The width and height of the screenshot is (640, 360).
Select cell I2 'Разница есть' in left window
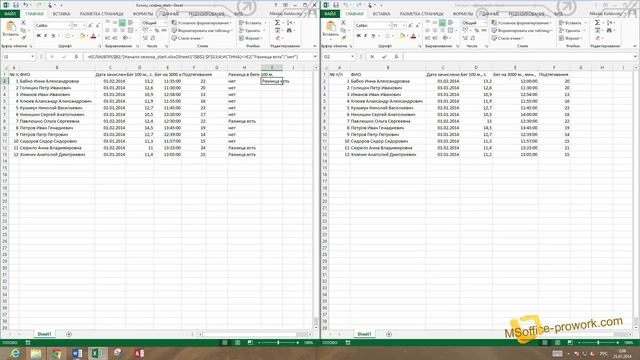pos(272,81)
